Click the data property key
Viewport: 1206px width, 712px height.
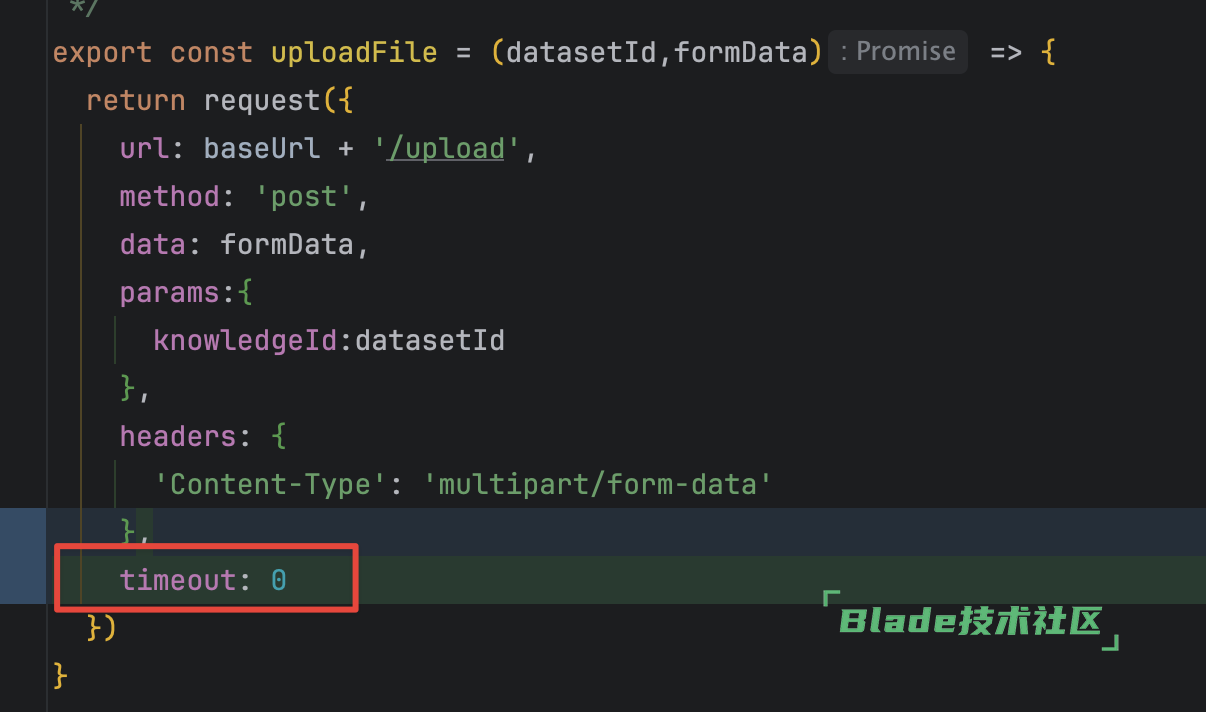tap(153, 245)
